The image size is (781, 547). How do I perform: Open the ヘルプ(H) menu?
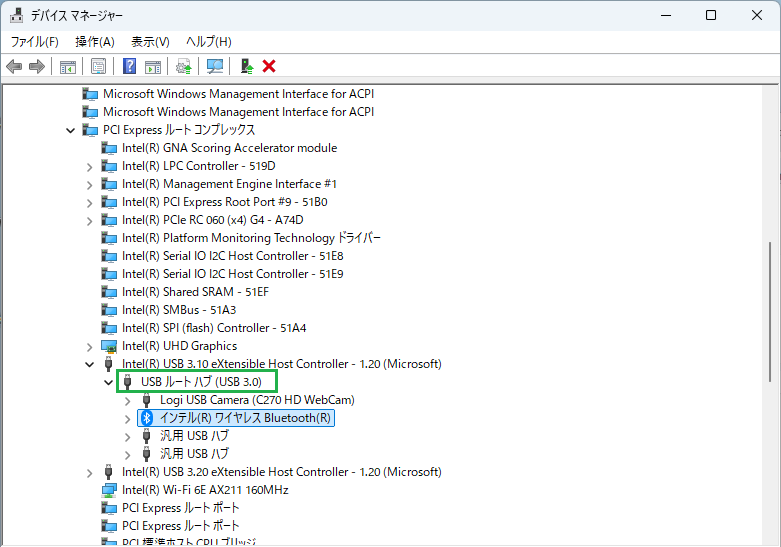[x=209, y=42]
